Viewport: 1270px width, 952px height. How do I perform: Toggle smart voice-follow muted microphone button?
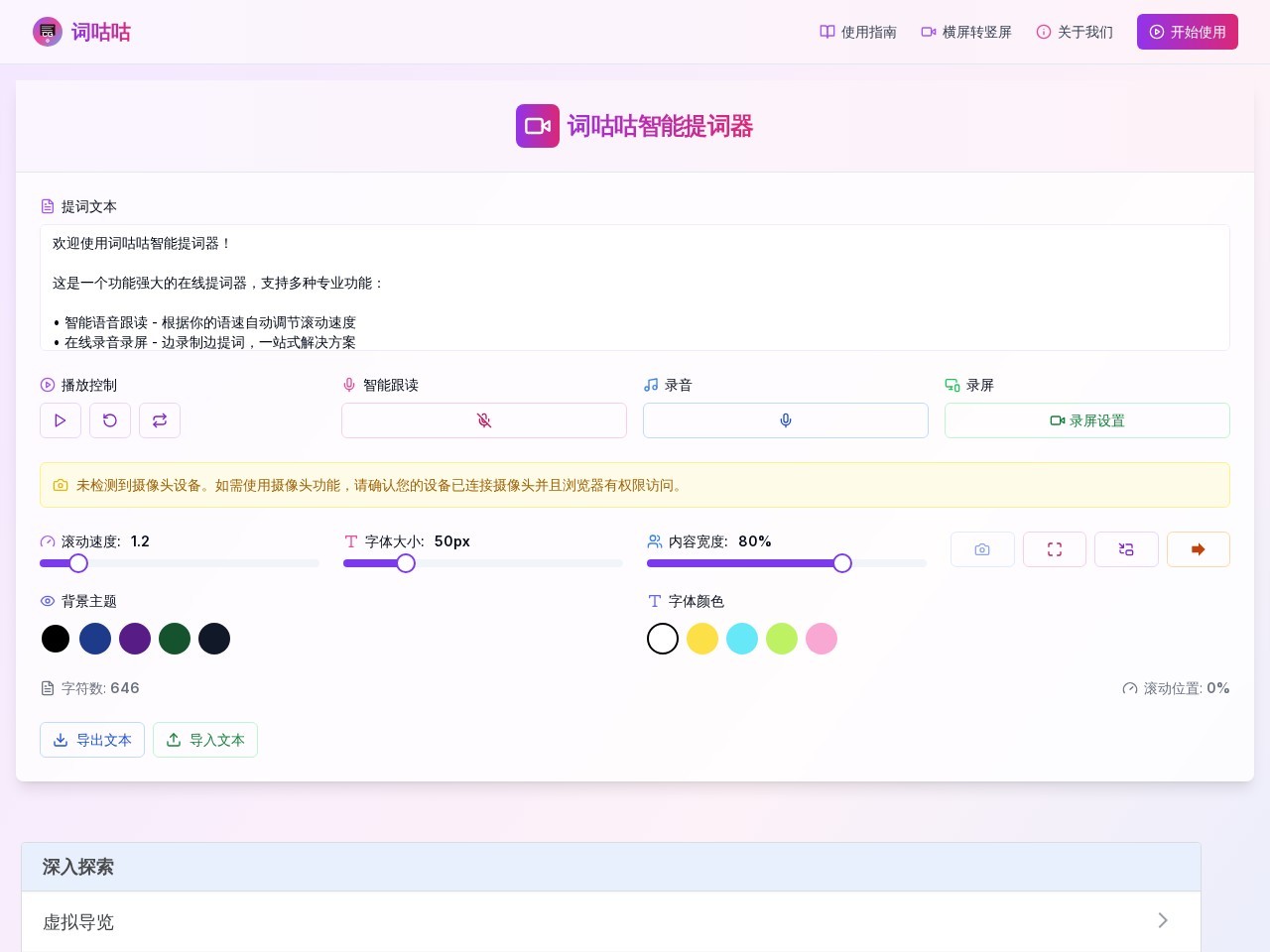tap(484, 420)
